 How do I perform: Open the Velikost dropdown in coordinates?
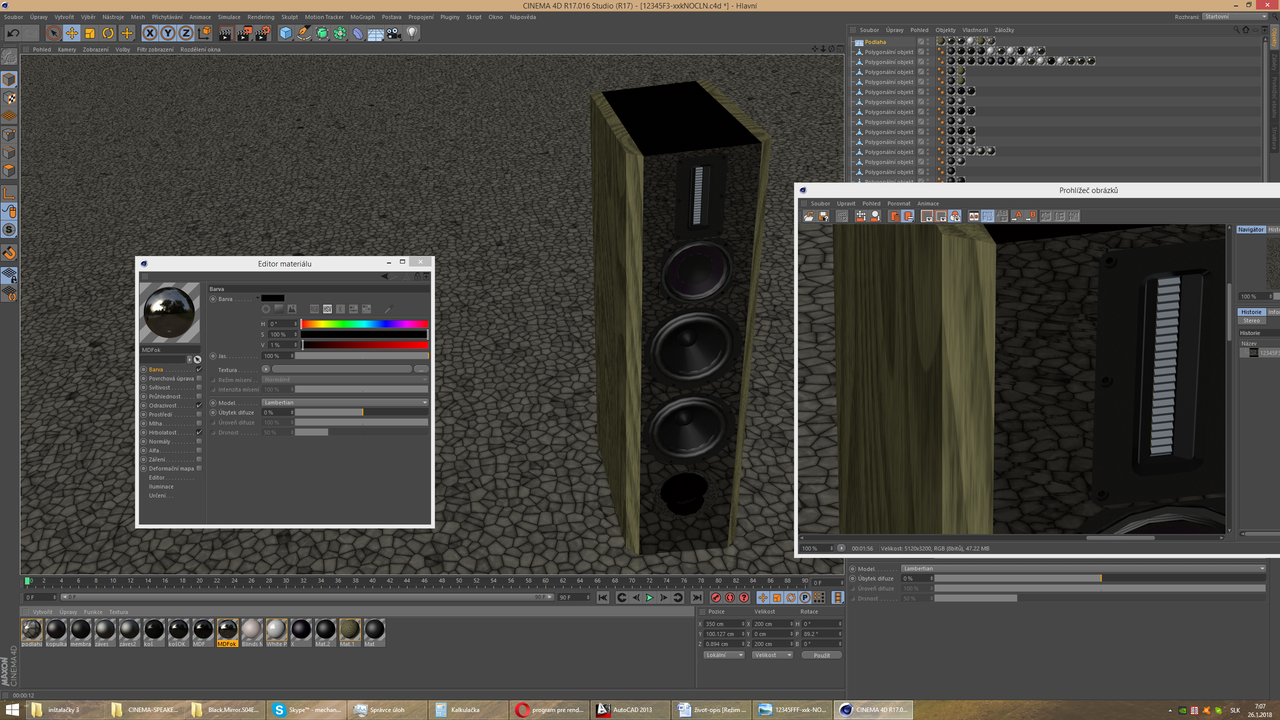(771, 655)
